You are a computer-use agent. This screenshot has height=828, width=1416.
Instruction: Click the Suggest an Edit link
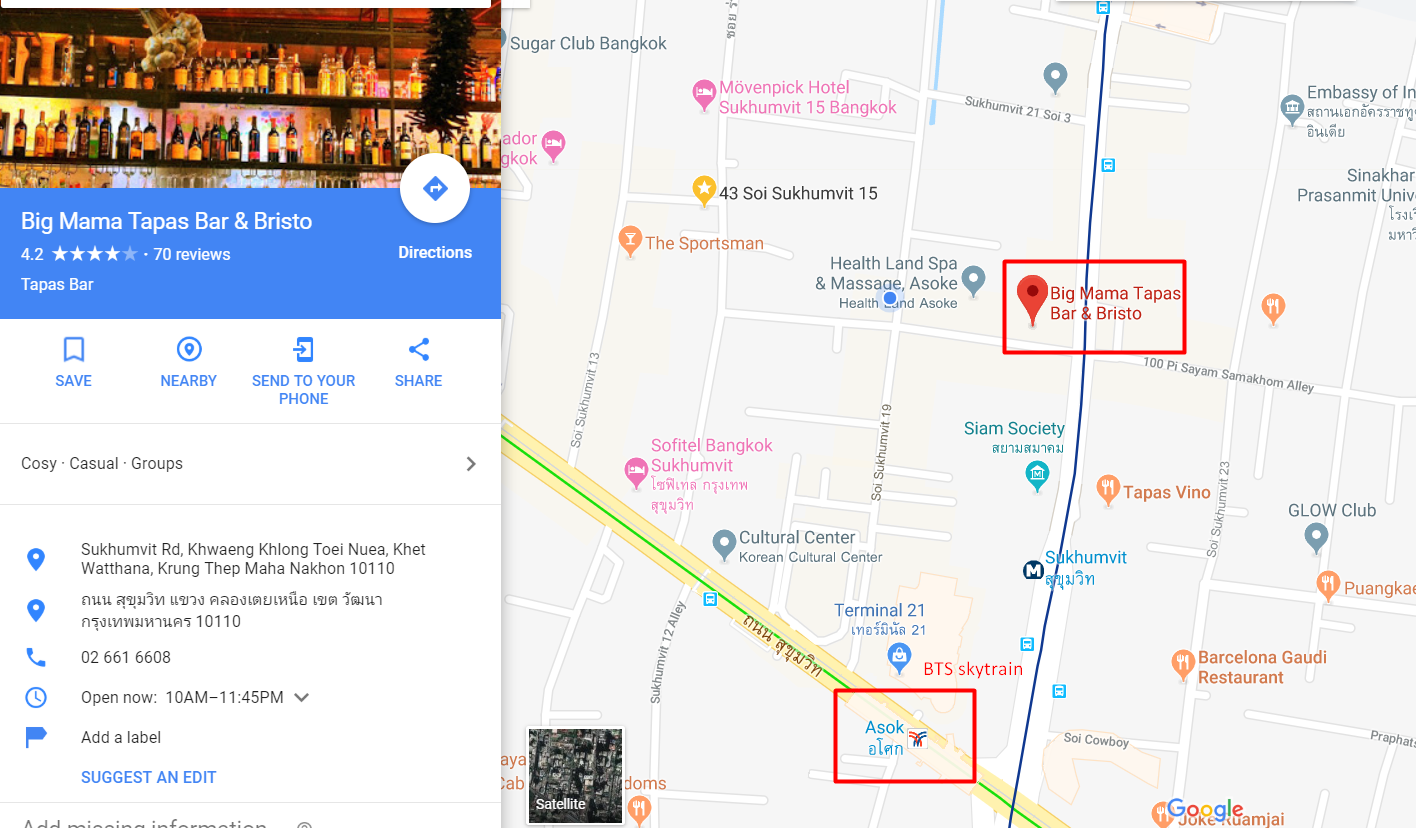149,777
